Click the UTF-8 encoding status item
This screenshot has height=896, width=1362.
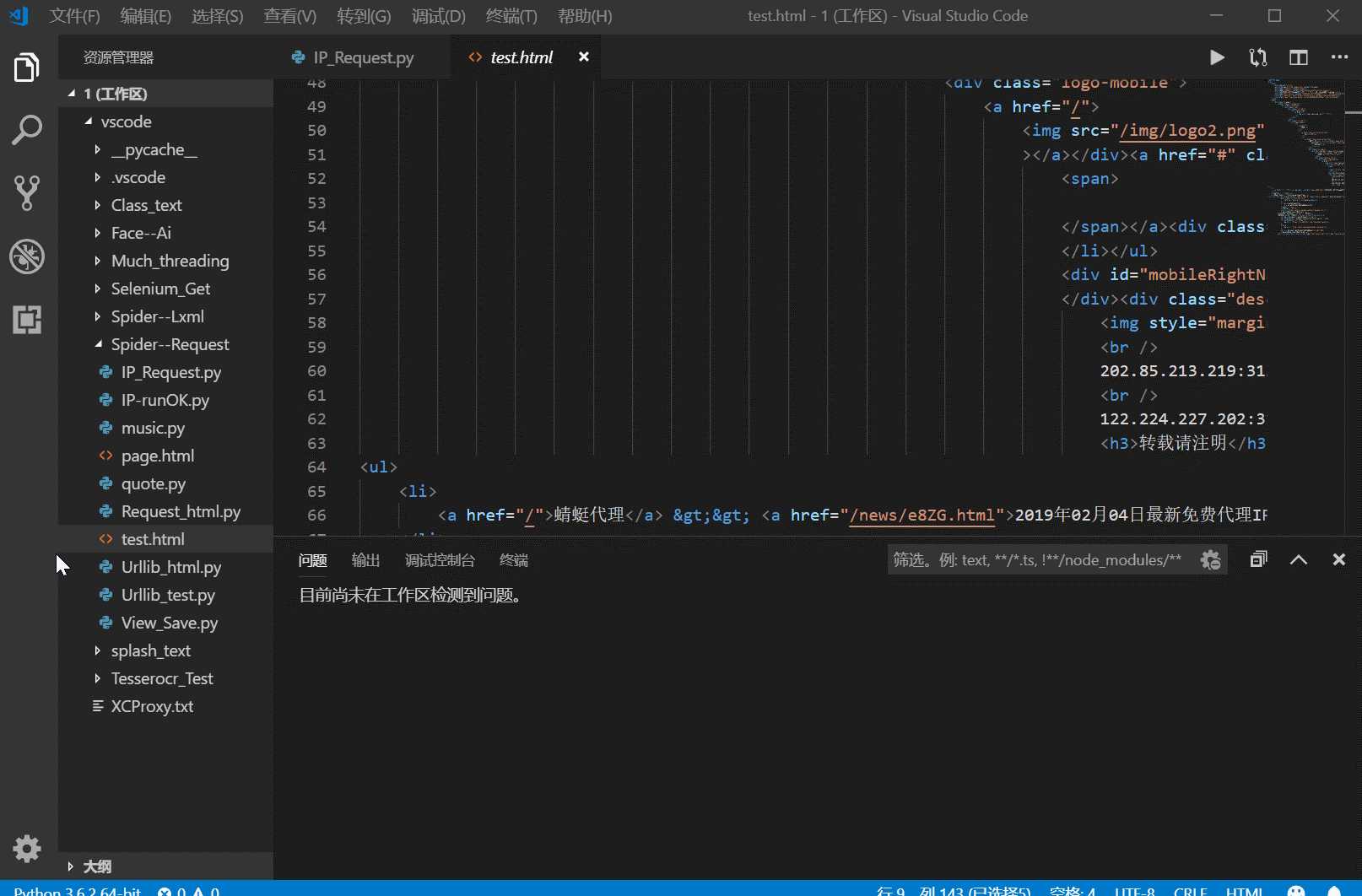click(1135, 891)
